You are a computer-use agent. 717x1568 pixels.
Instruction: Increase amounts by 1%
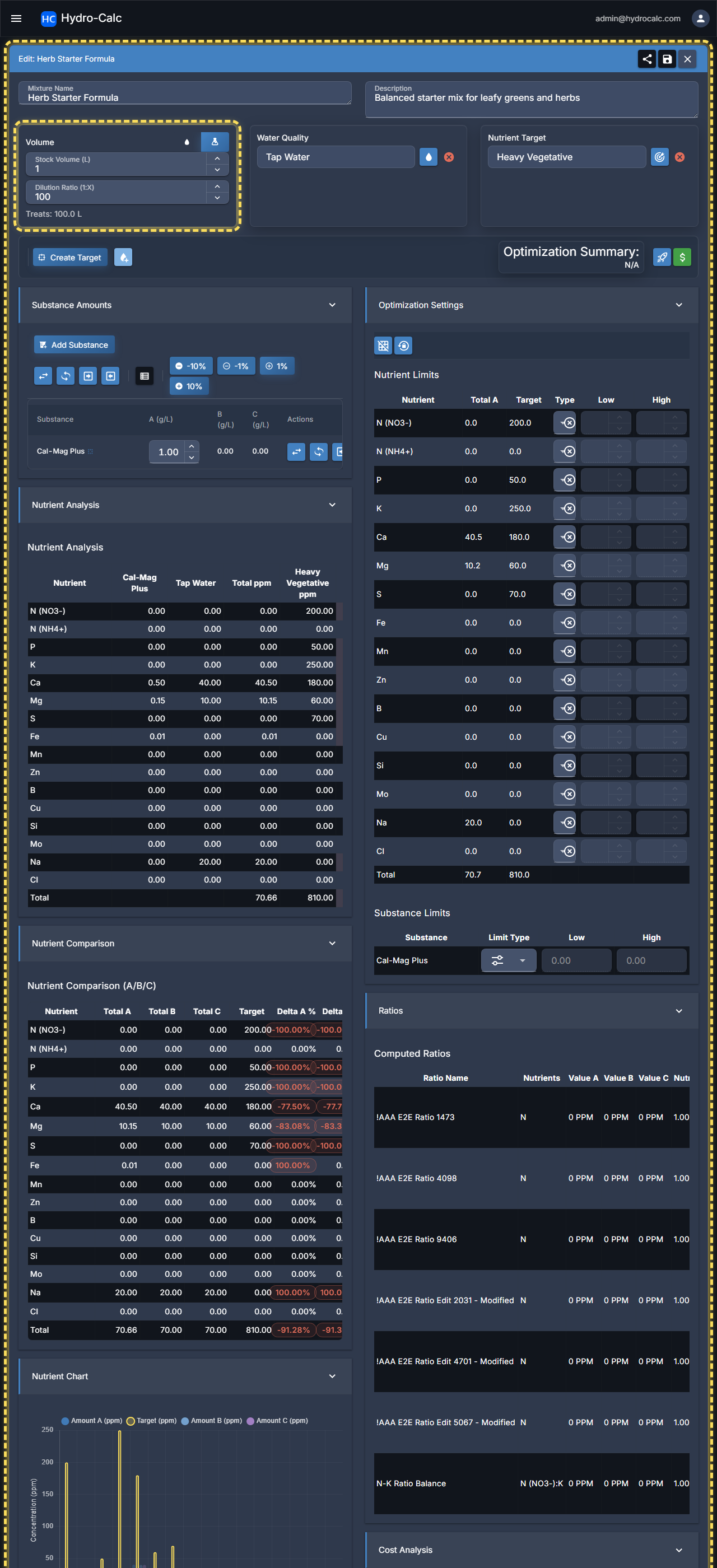277,366
